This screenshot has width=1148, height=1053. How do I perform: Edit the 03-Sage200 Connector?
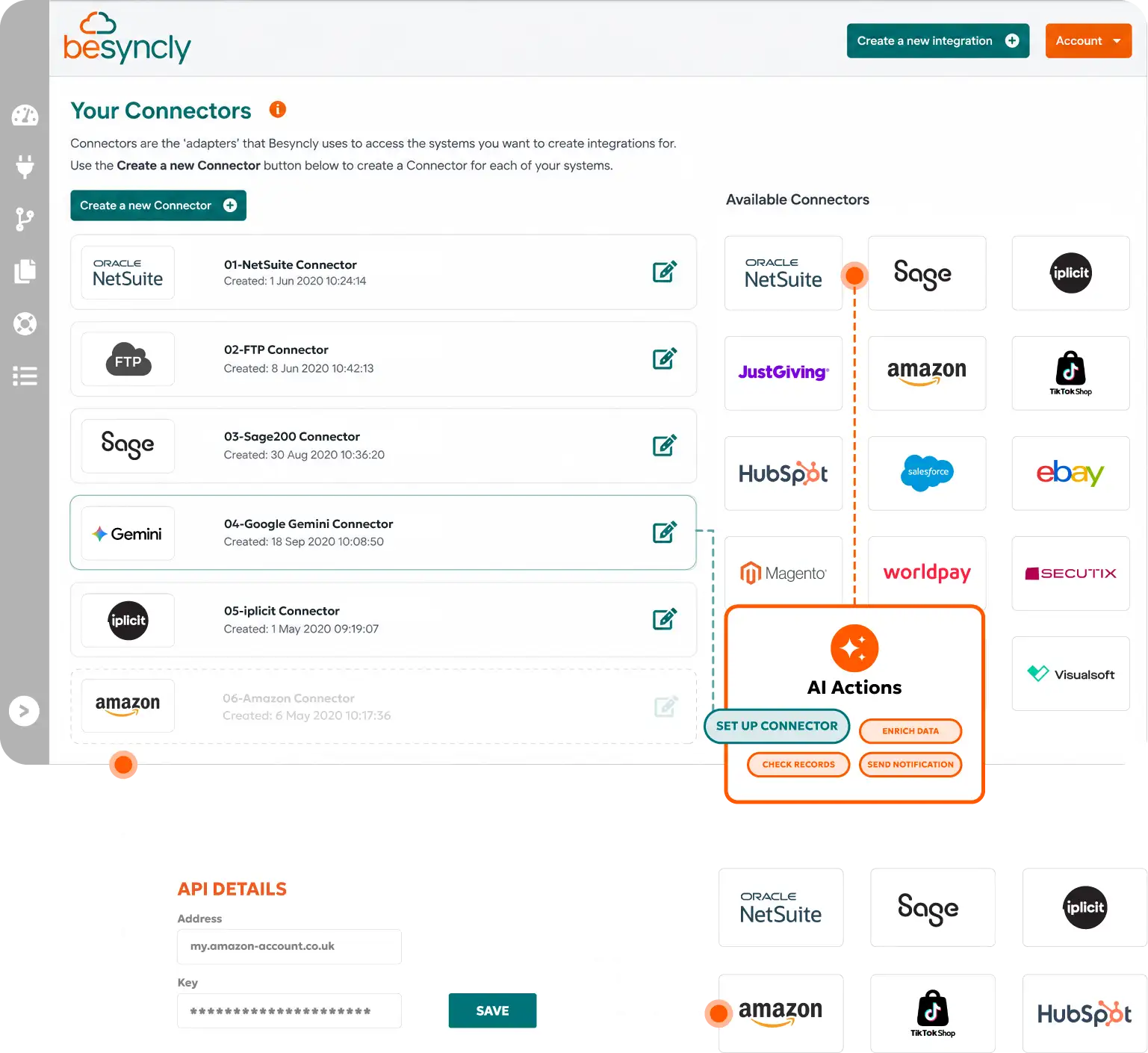point(664,445)
